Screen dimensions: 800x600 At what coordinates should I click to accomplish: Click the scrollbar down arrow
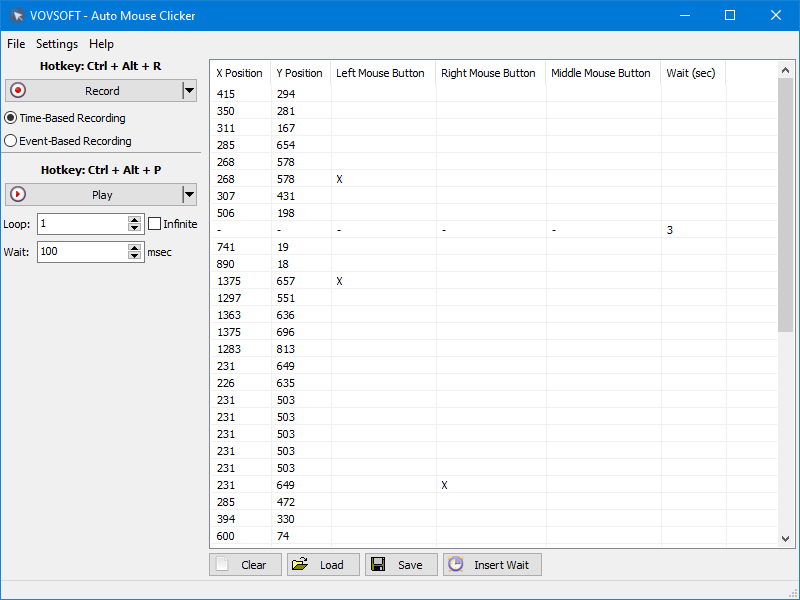pos(785,538)
